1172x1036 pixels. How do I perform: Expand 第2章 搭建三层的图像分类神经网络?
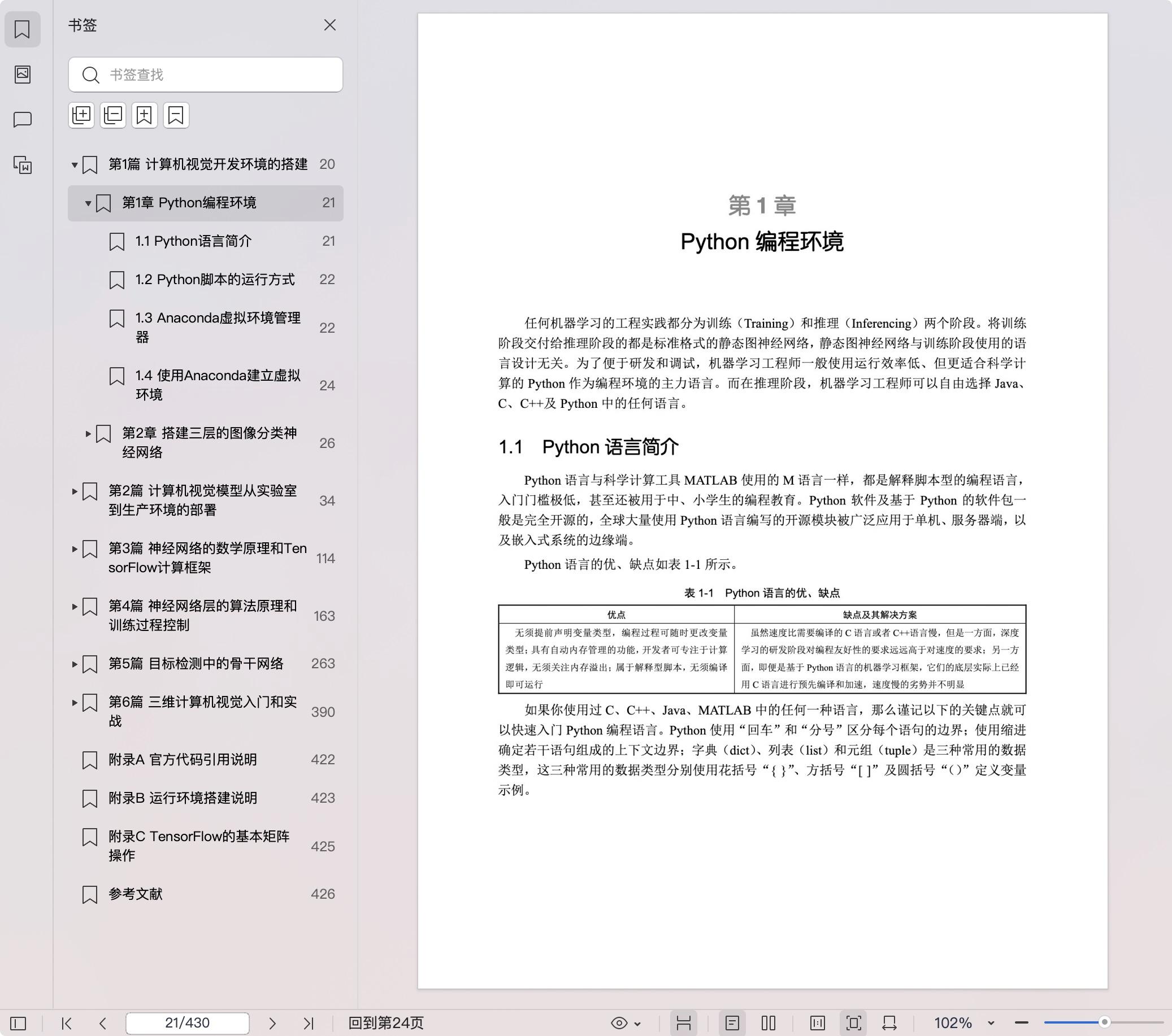tap(88, 434)
